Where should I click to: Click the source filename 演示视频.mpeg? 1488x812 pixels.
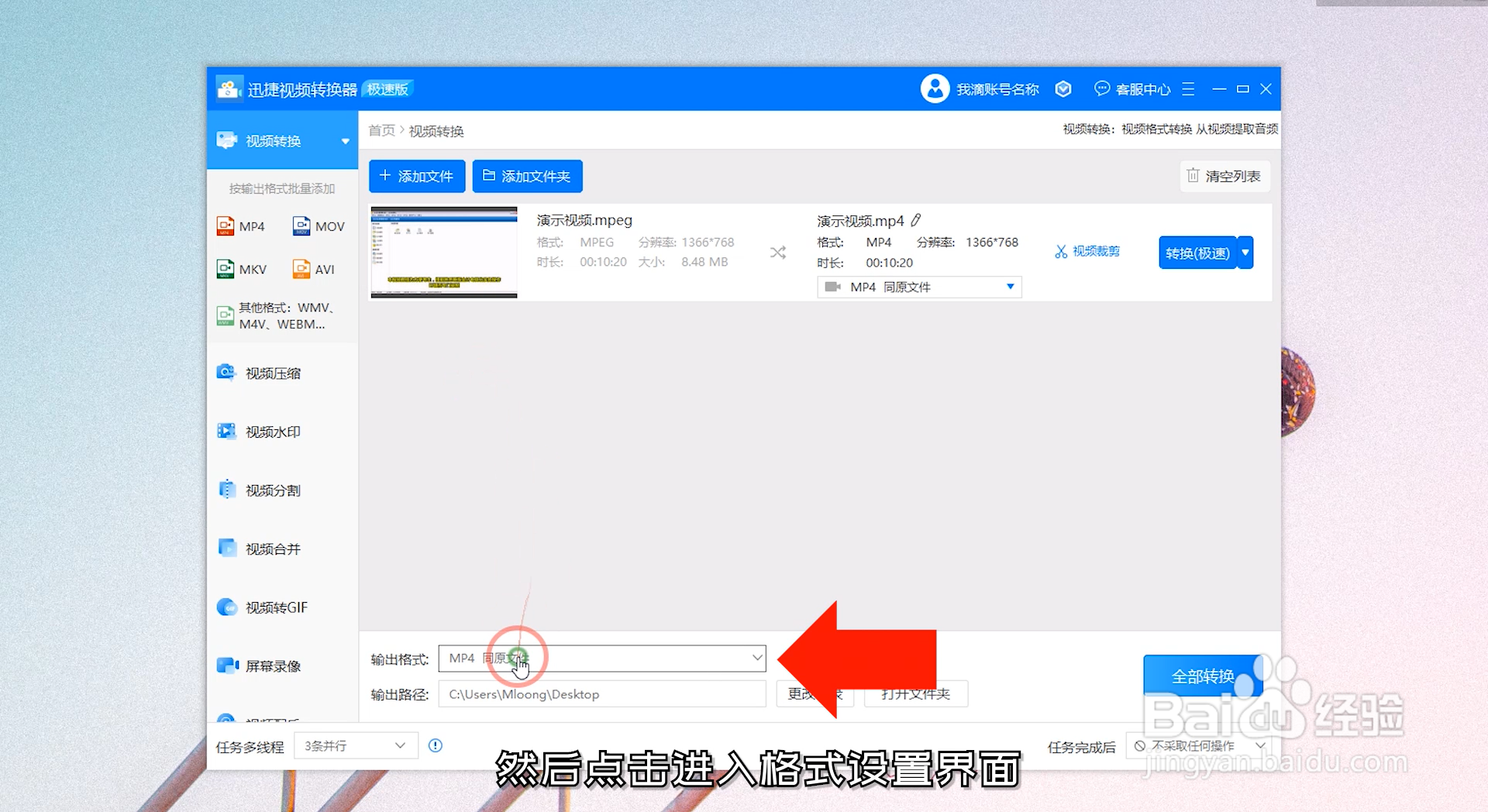584,220
